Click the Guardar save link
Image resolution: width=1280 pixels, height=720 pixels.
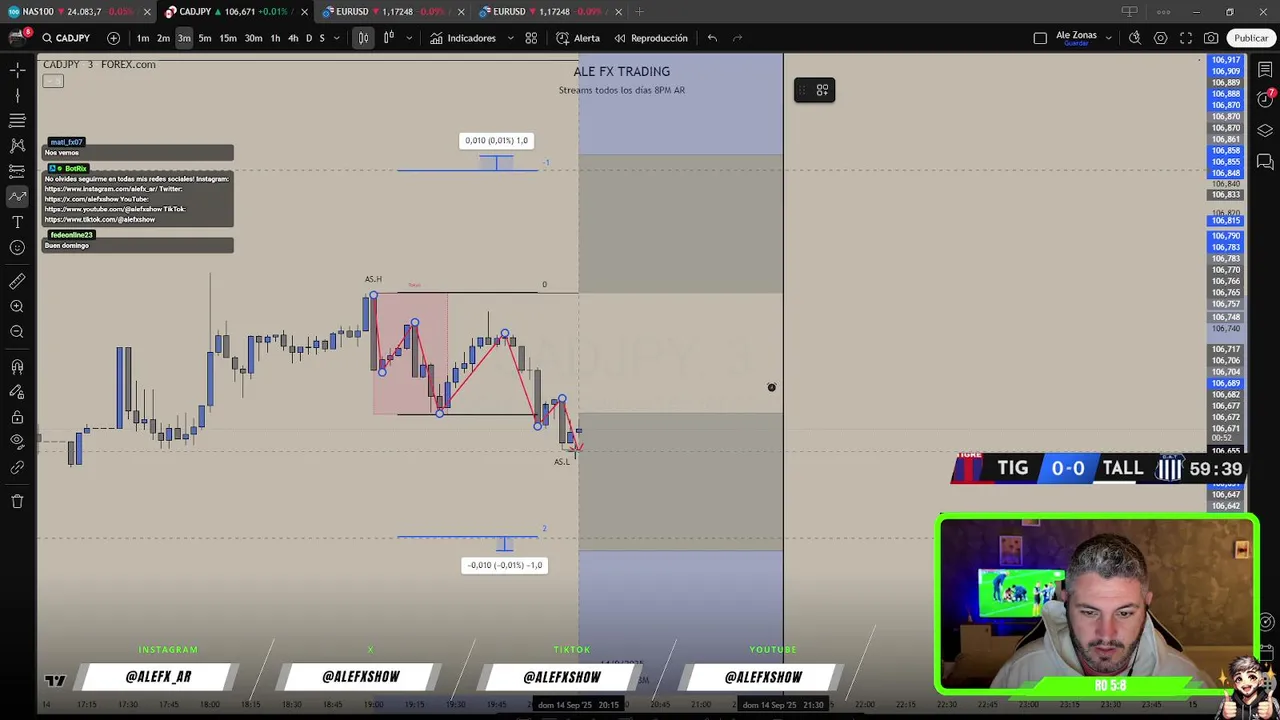tap(1076, 44)
